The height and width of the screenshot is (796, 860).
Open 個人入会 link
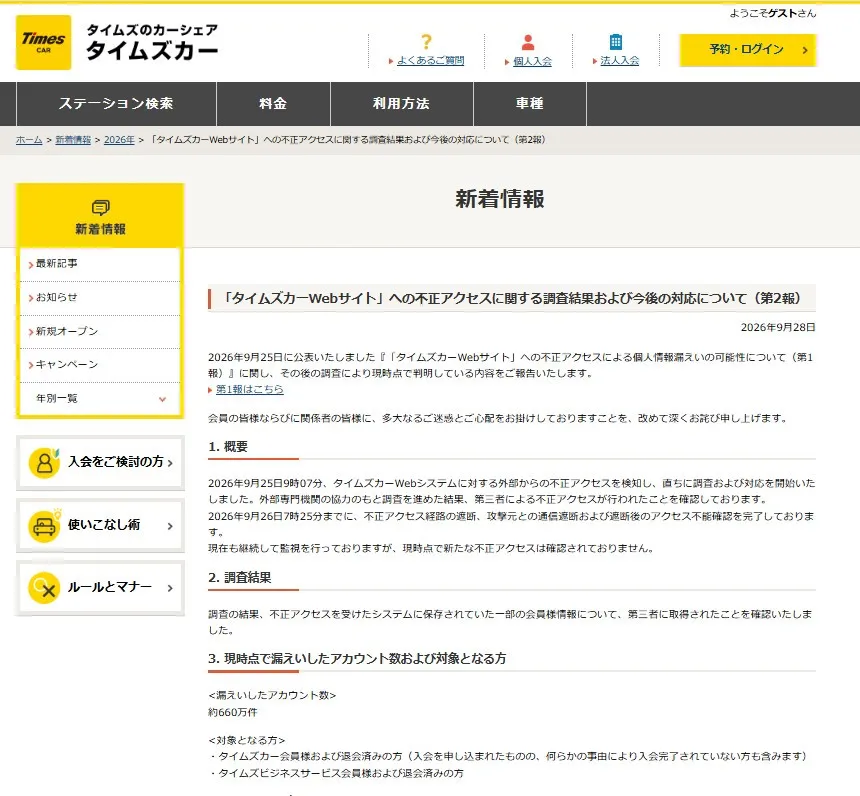(532, 61)
